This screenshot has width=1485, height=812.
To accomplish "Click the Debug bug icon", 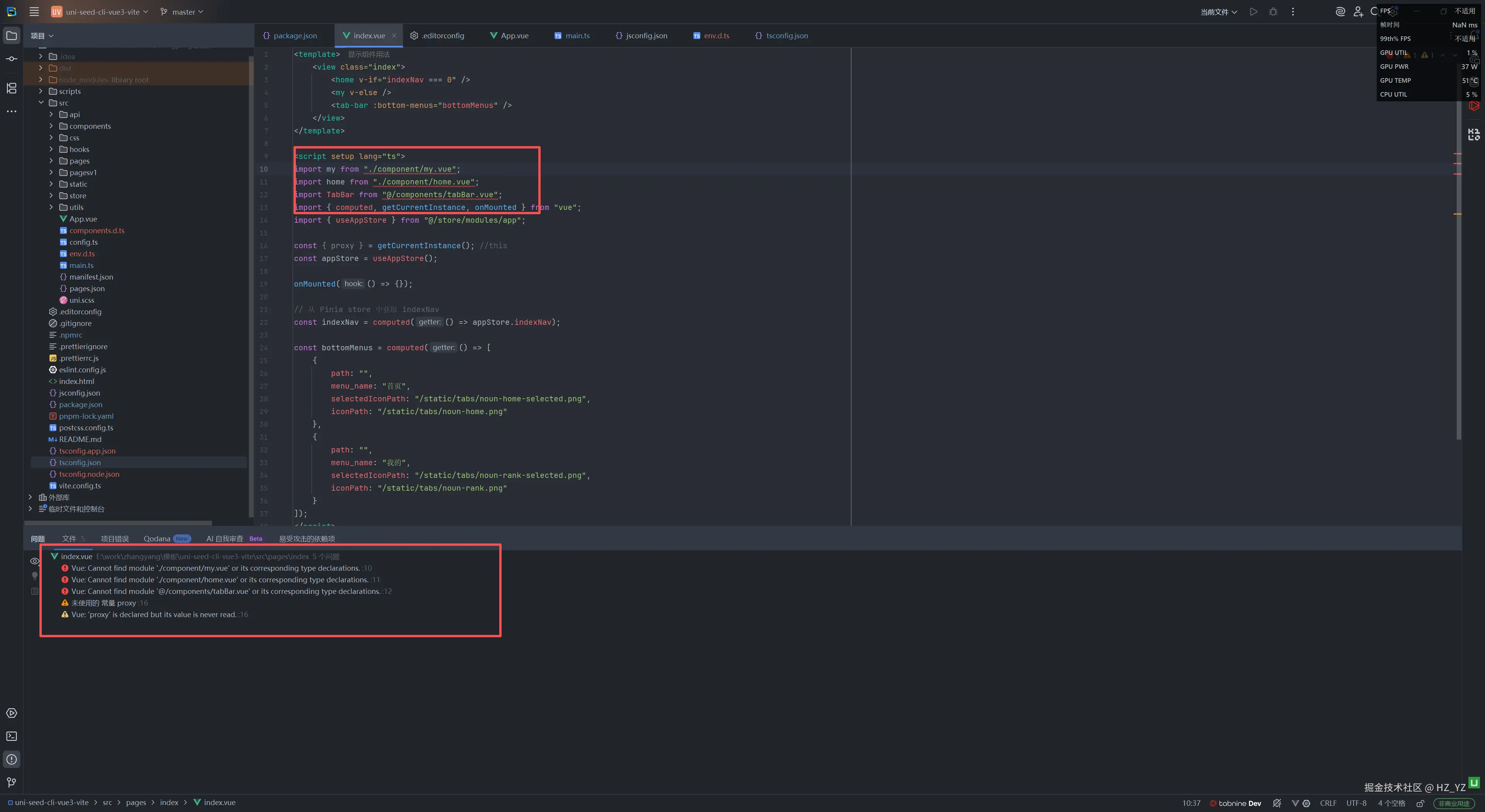I will click(x=1273, y=12).
